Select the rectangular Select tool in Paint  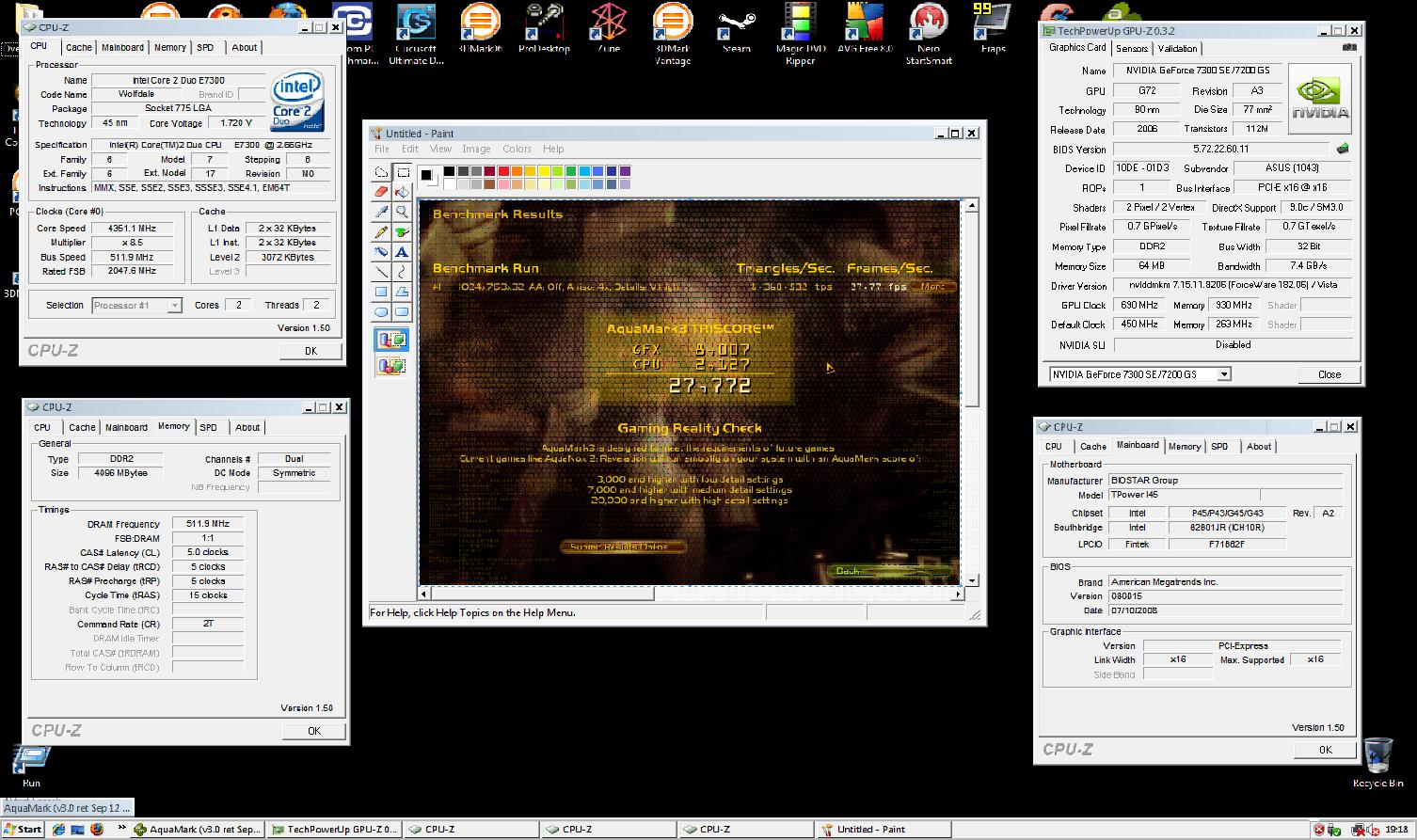click(x=402, y=172)
